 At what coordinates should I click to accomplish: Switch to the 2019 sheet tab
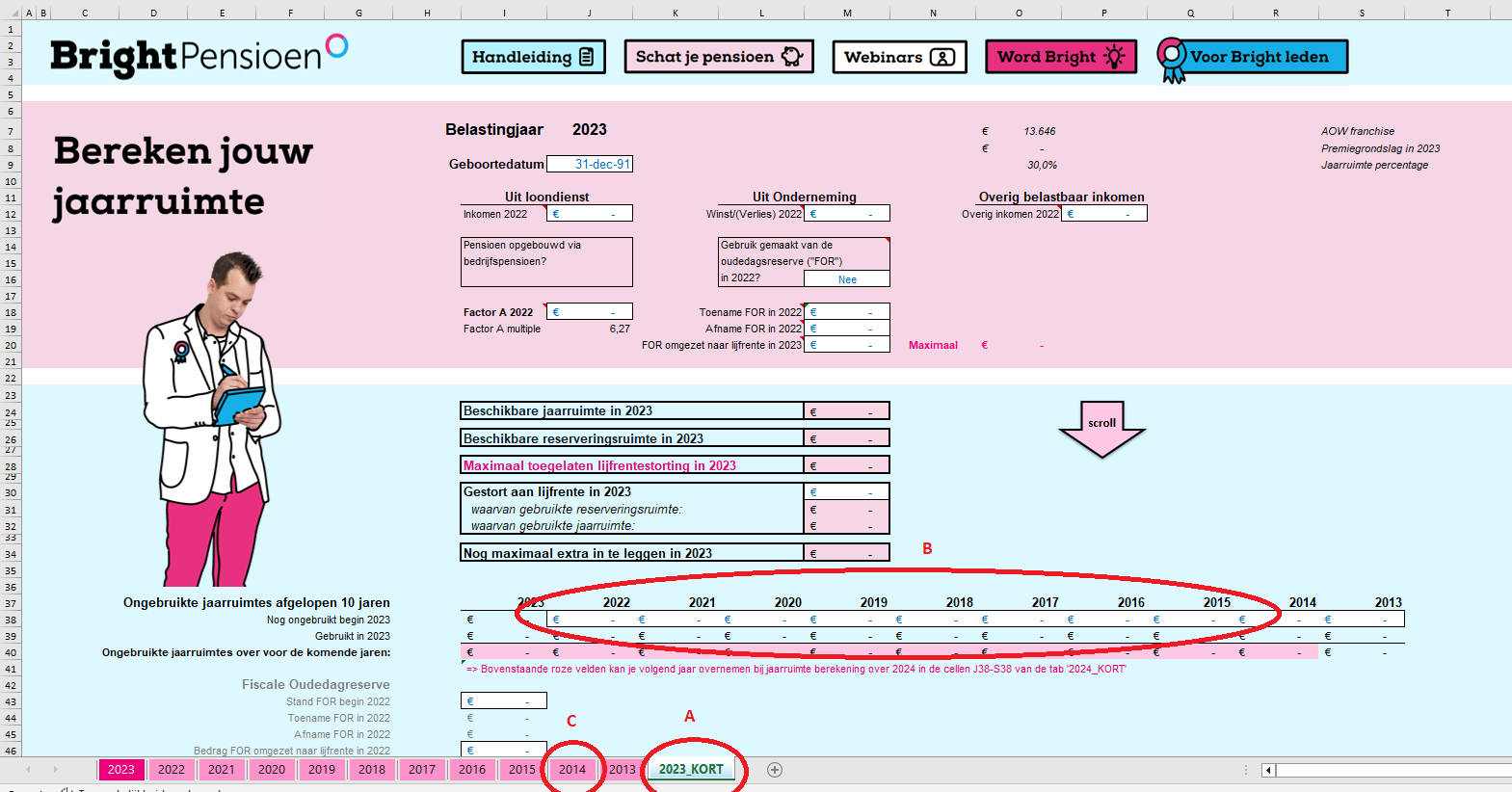coord(322,769)
